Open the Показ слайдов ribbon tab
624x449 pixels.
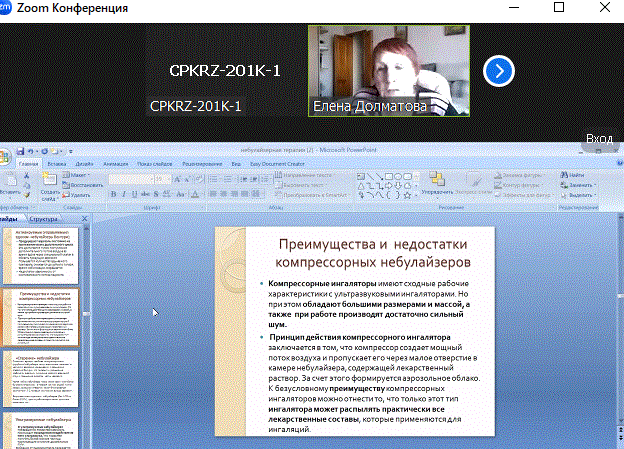[154, 164]
